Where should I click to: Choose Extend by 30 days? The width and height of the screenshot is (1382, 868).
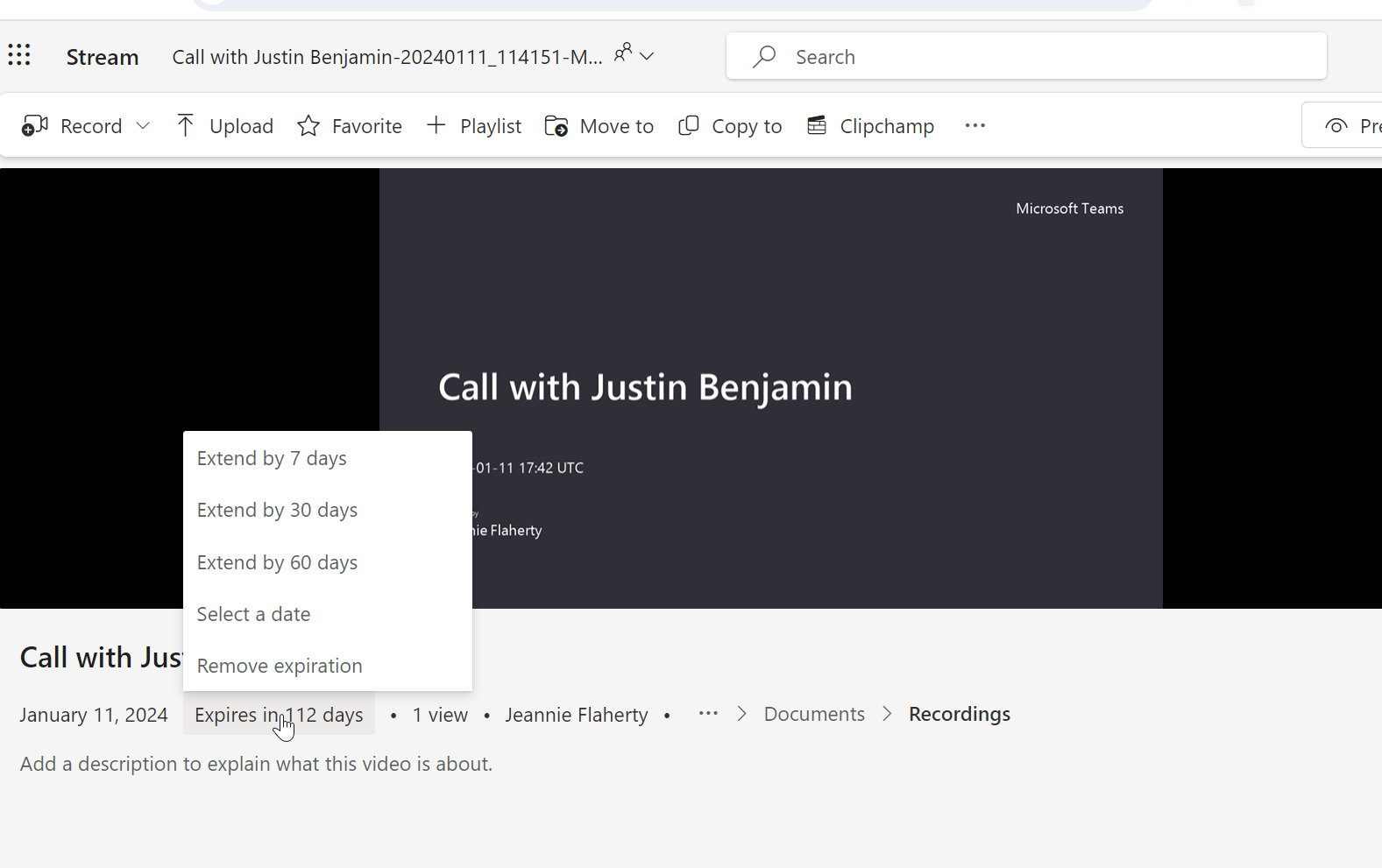click(277, 510)
